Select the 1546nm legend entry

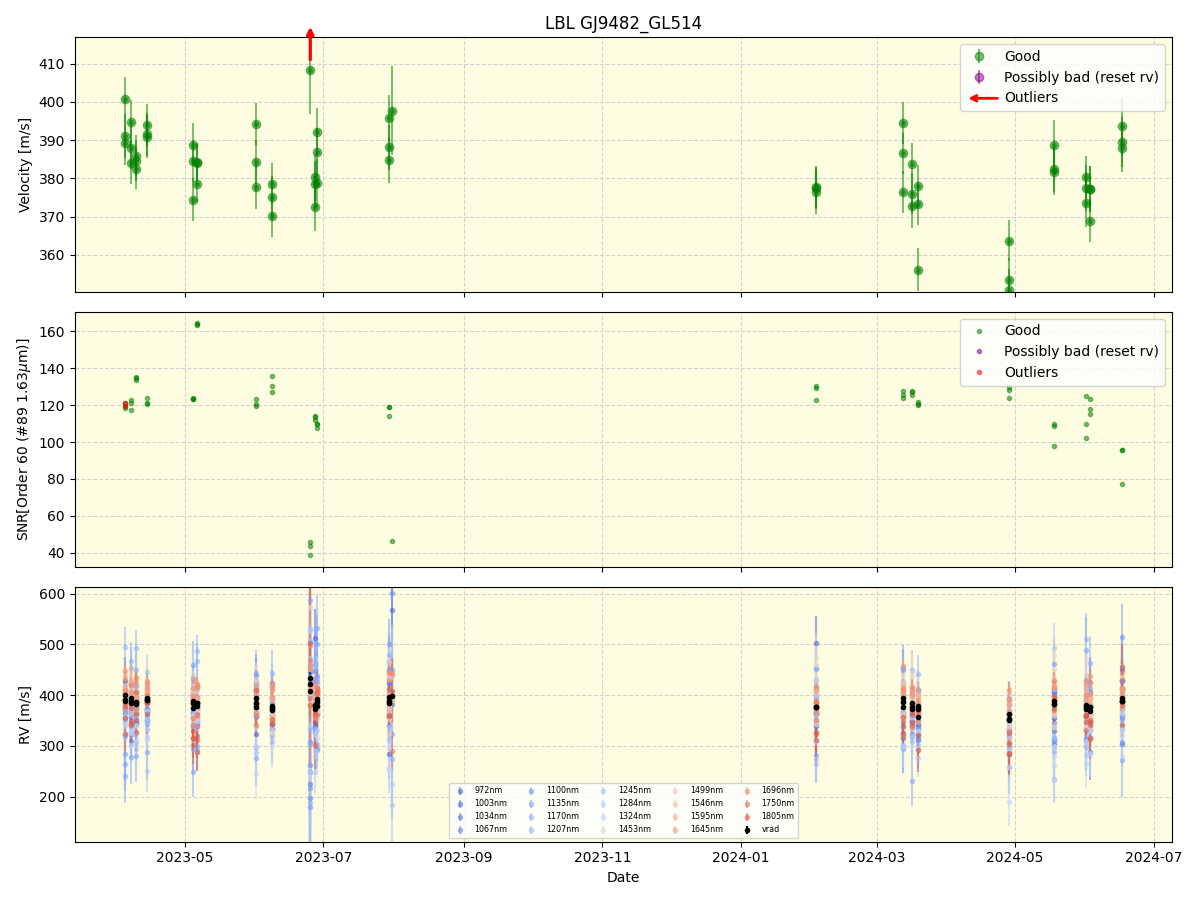point(698,803)
